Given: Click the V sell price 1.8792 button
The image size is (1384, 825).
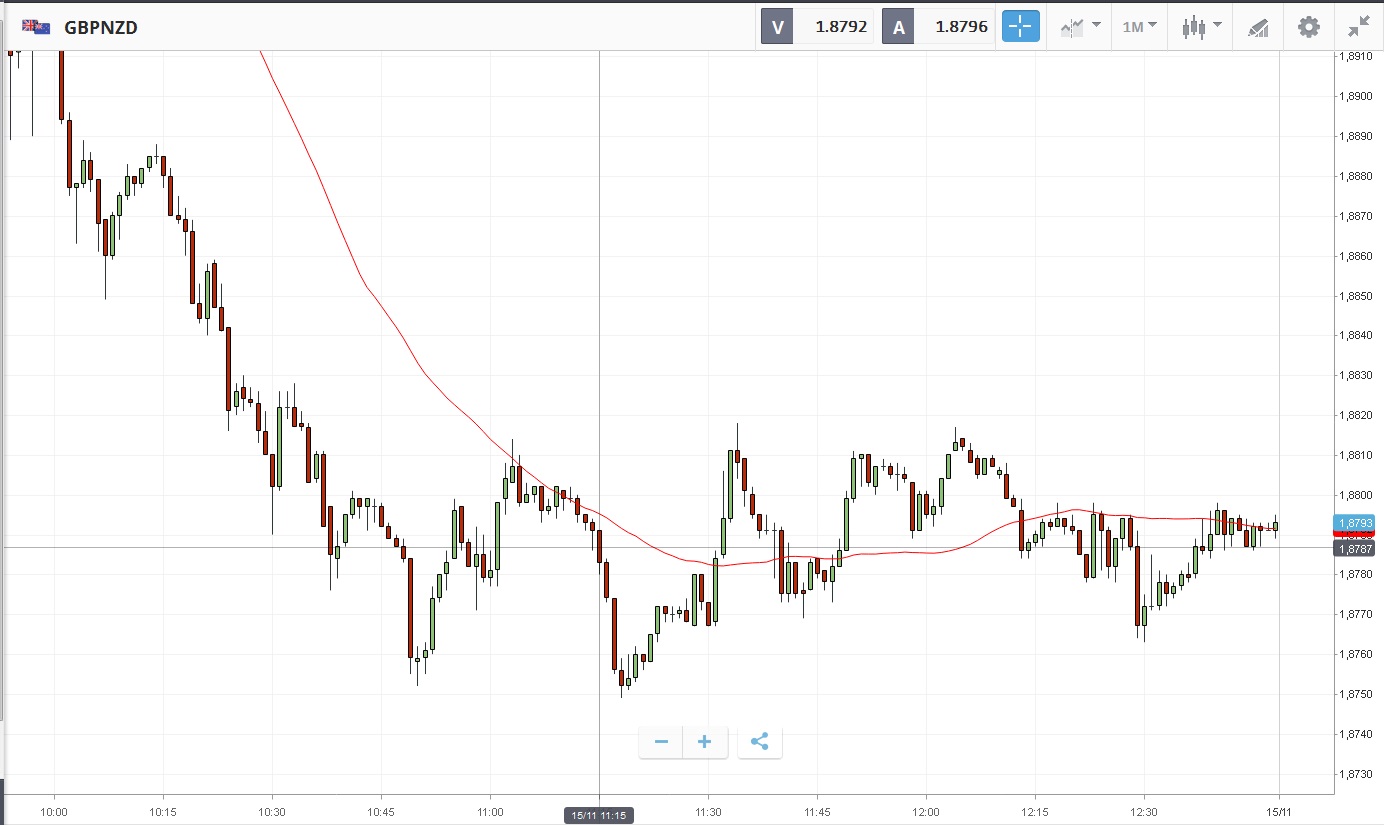Looking at the screenshot, I should point(818,27).
